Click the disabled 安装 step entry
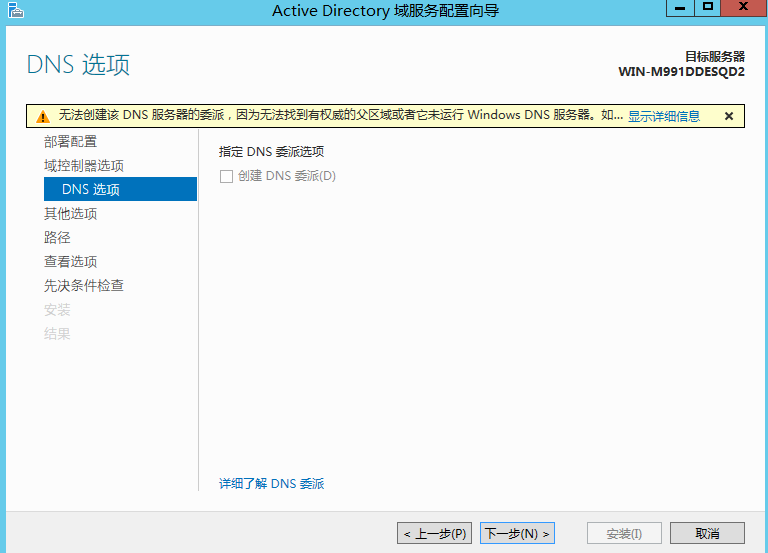768x553 pixels. 57,310
